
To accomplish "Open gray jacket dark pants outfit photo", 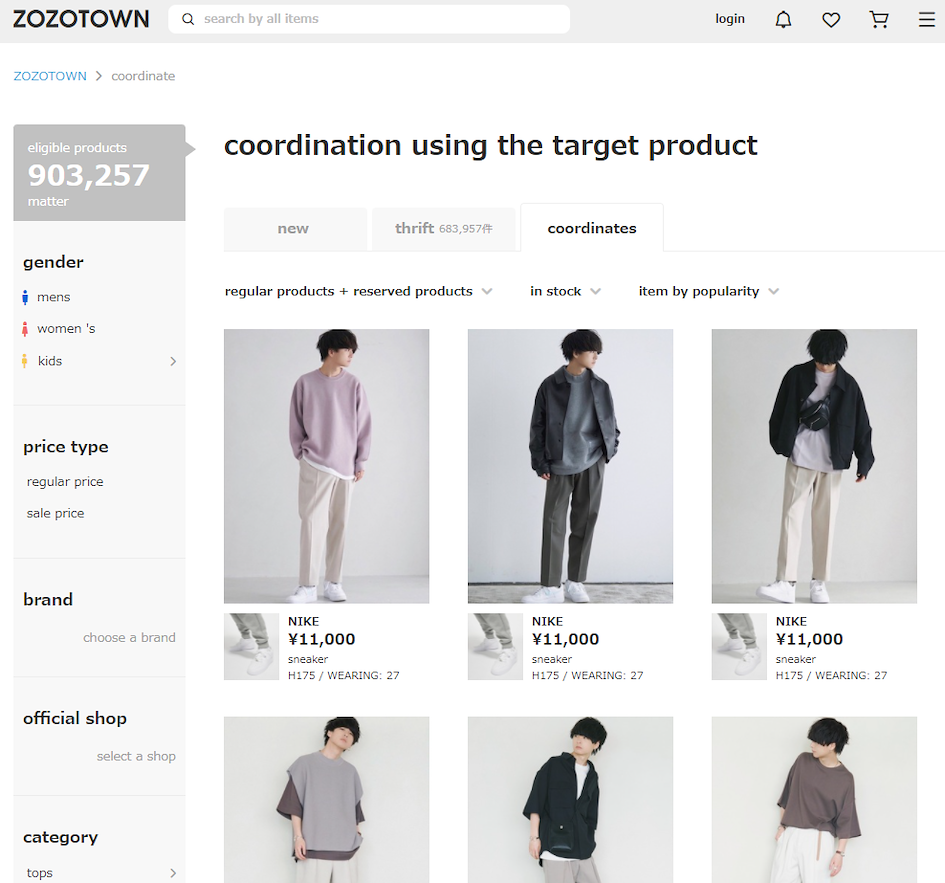I will pyautogui.click(x=570, y=466).
